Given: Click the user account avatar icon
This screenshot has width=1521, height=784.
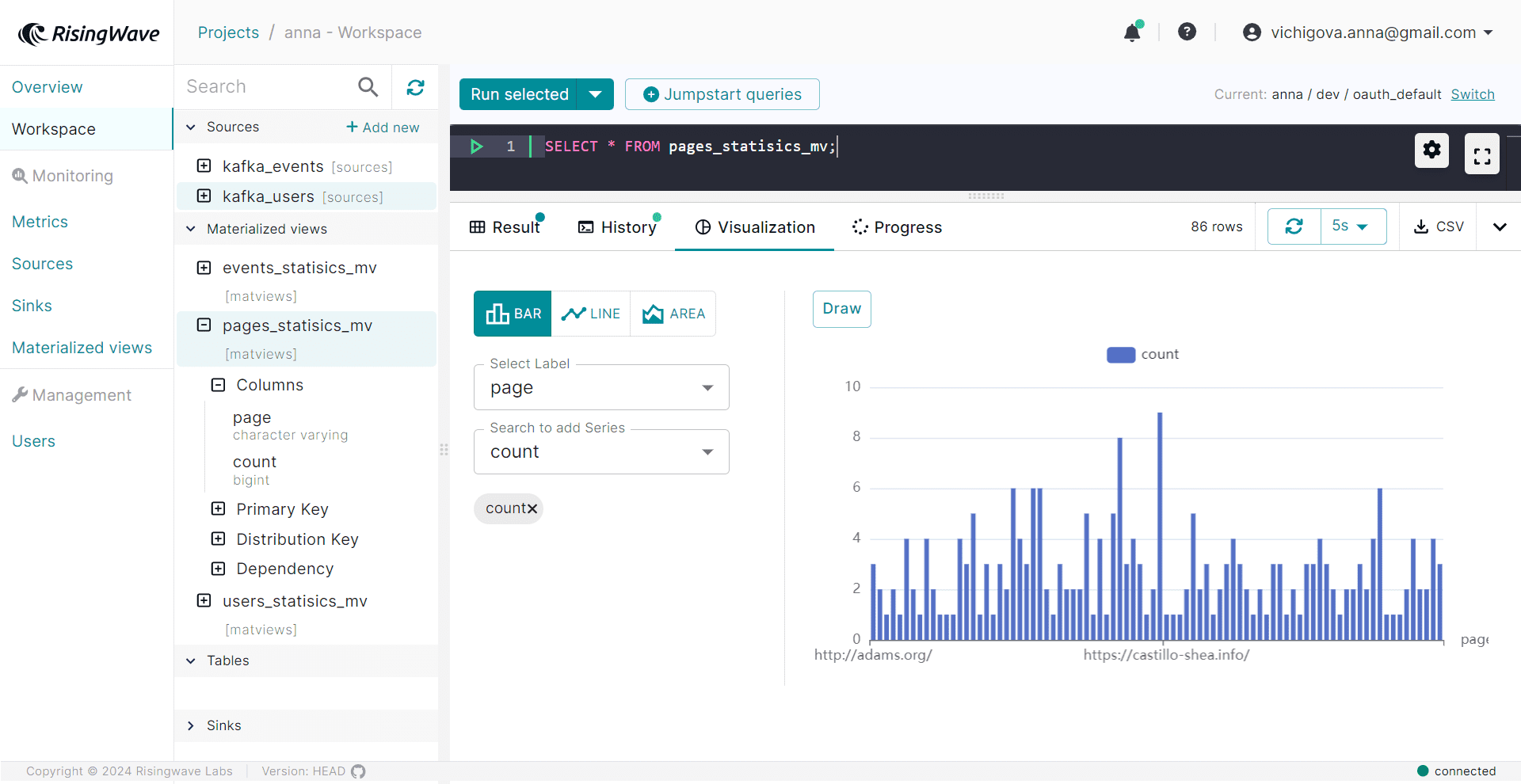Looking at the screenshot, I should point(1252,32).
